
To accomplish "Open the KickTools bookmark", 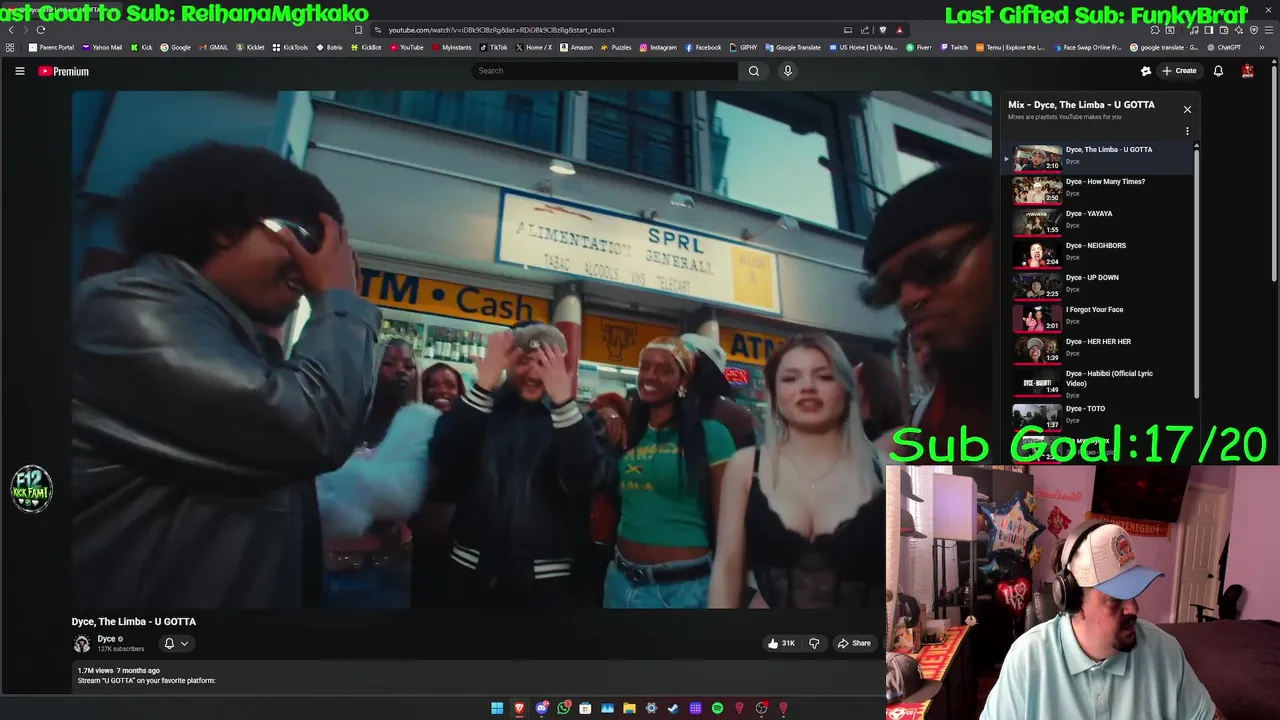I will click(290, 47).
